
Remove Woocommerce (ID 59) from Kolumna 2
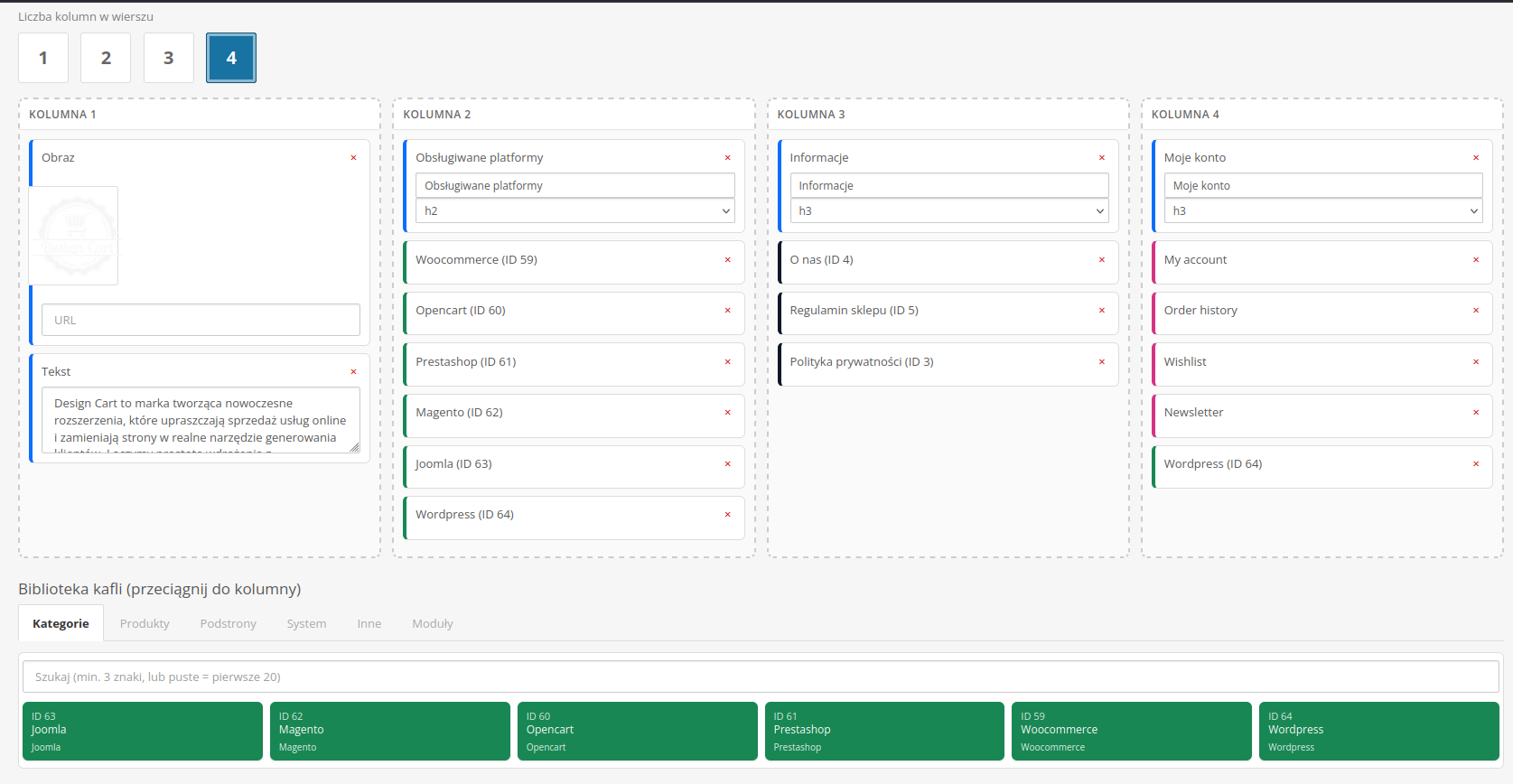(727, 260)
